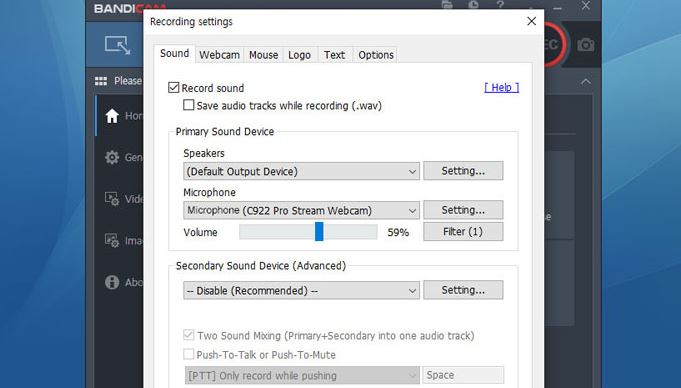Open the Help link
681x388 pixels.
coord(502,88)
